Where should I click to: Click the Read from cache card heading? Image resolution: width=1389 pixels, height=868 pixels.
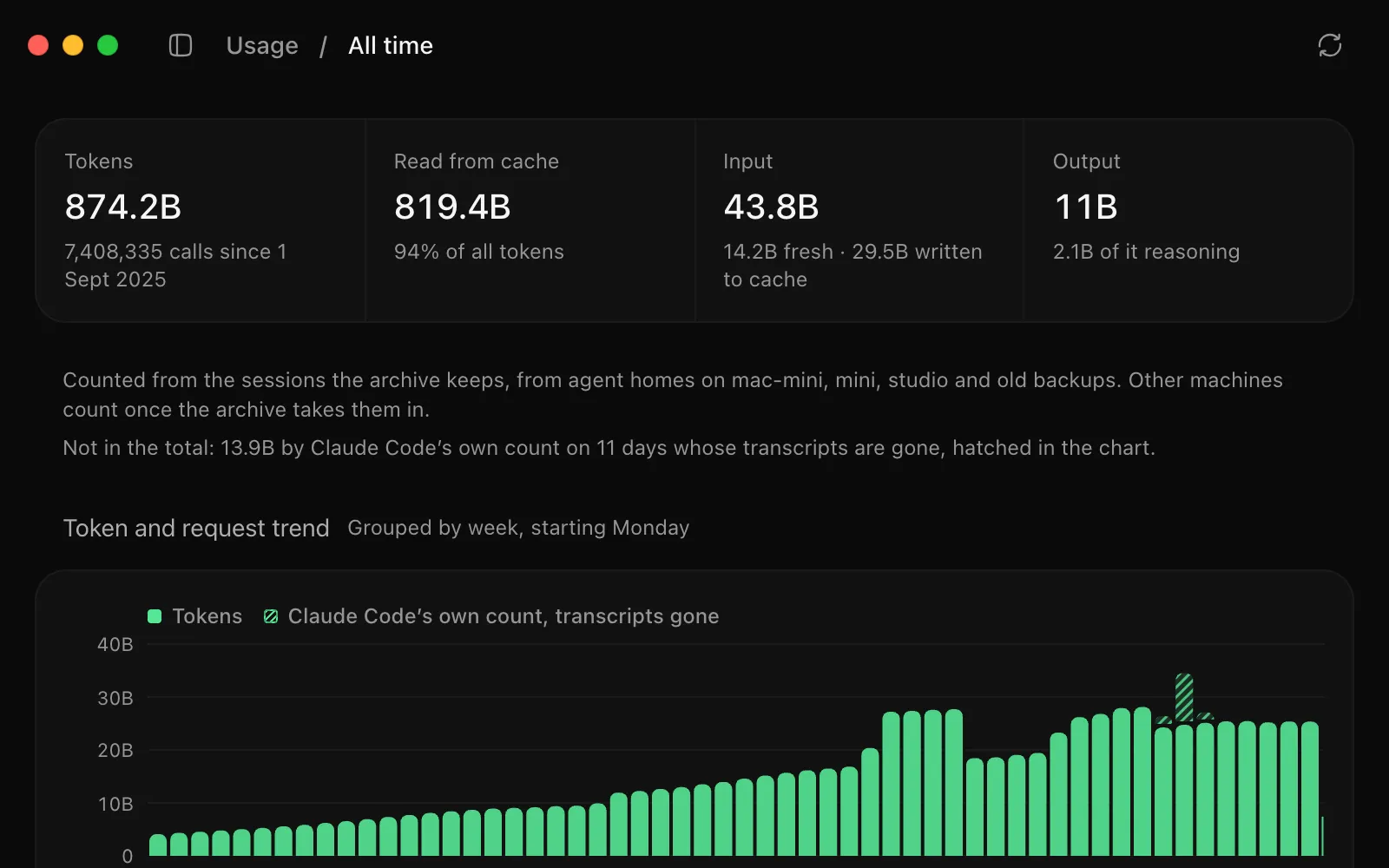[477, 161]
